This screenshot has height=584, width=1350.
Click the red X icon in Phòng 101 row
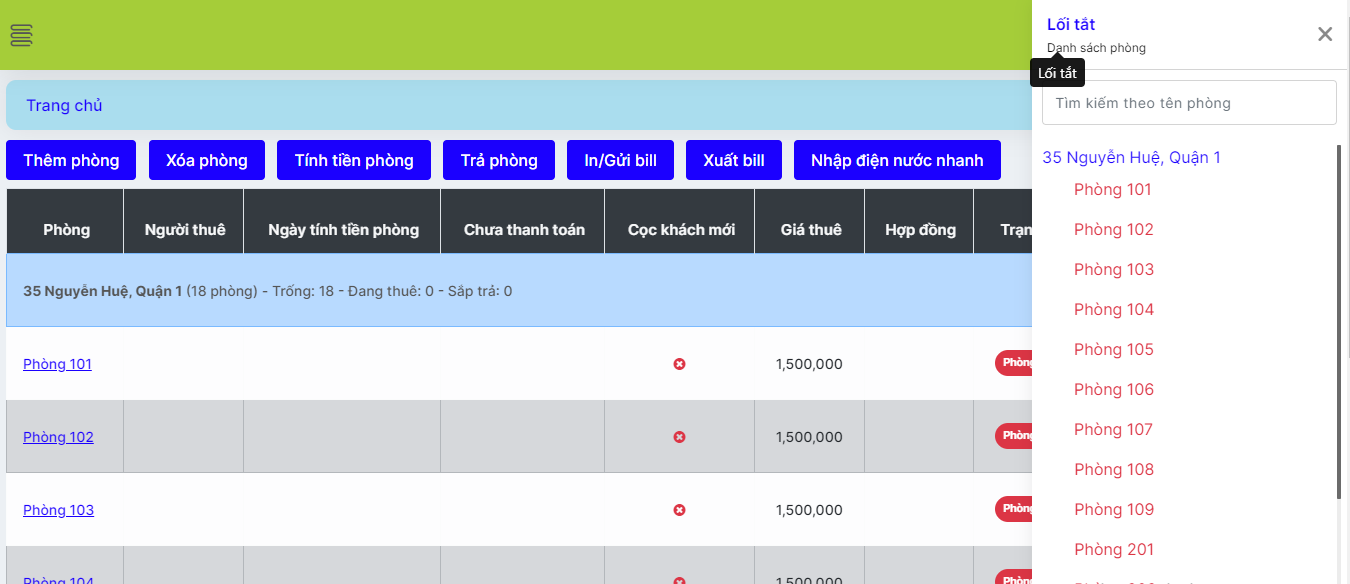679,364
